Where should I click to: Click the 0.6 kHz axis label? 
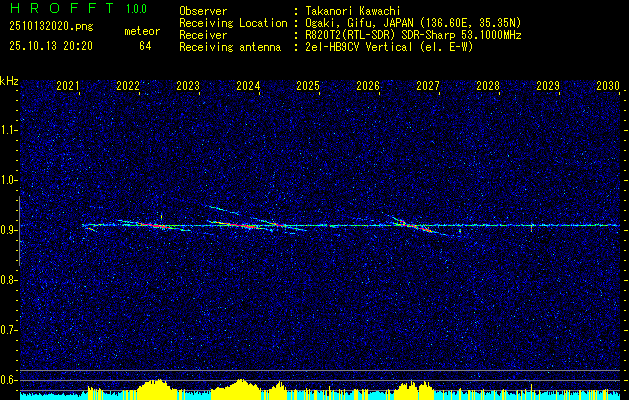(9, 380)
